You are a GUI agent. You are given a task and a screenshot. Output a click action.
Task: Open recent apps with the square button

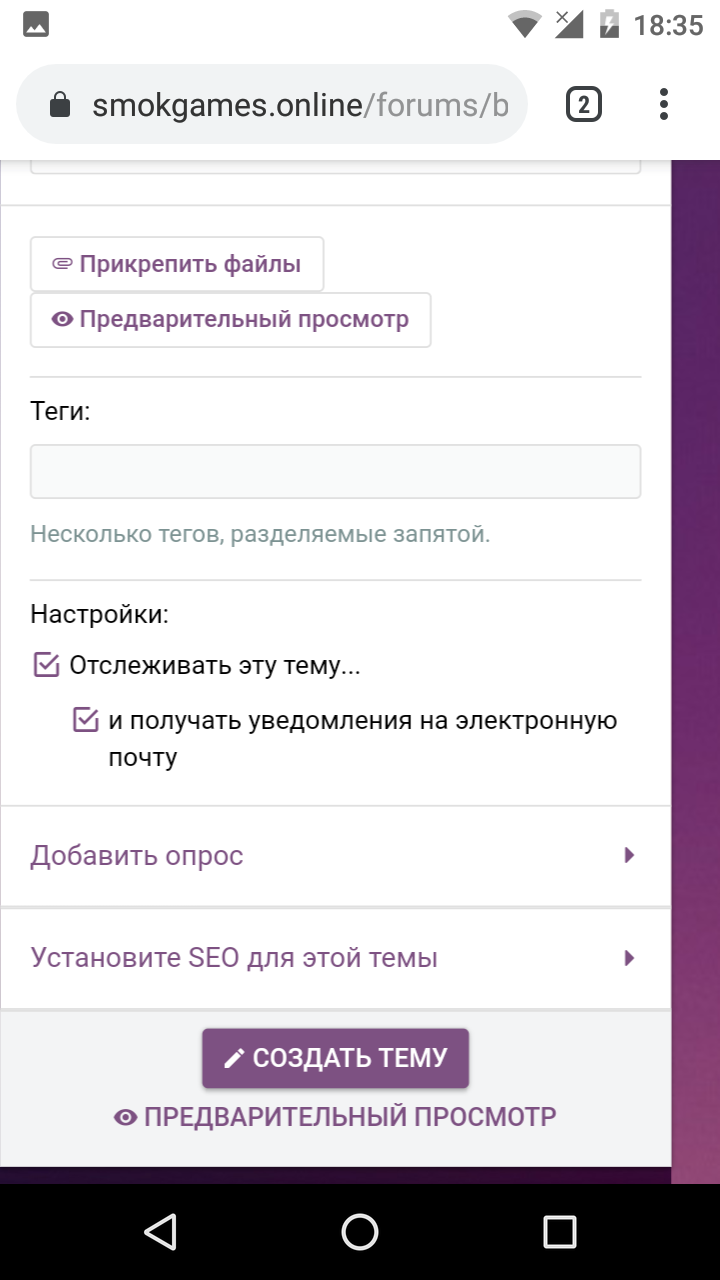pyautogui.click(x=560, y=1232)
